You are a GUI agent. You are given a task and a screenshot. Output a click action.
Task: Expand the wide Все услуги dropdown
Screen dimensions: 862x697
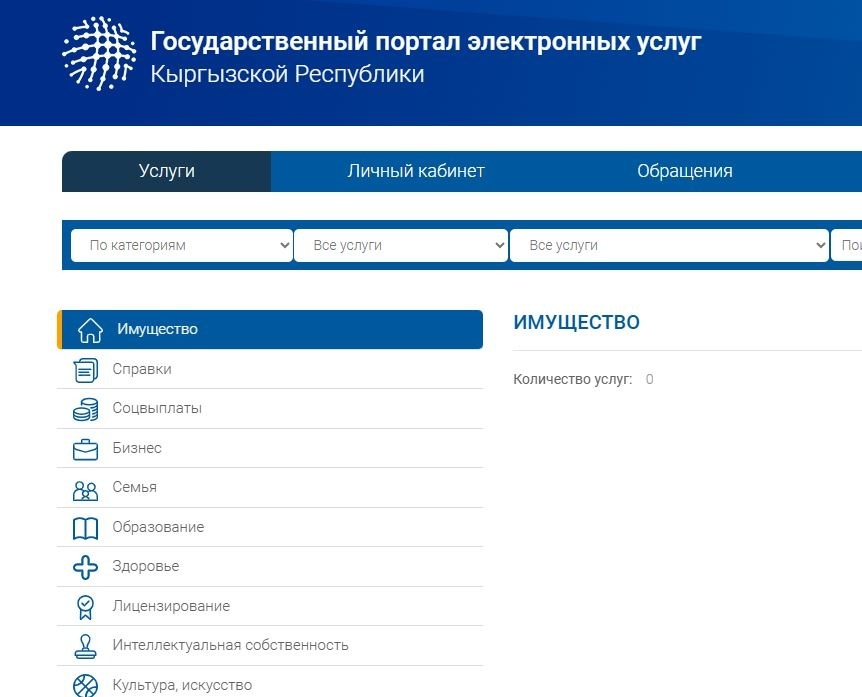[669, 245]
